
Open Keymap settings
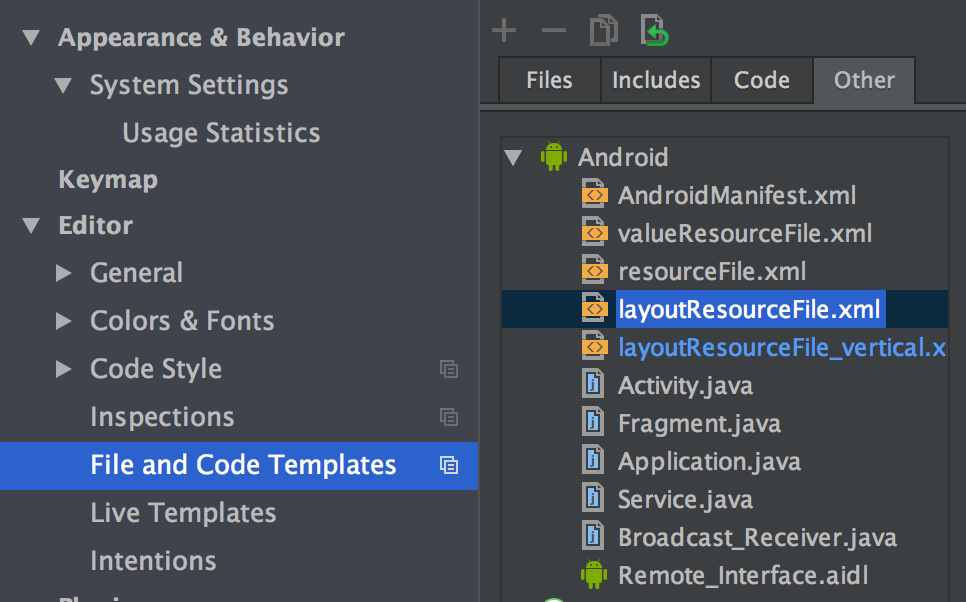coord(108,179)
